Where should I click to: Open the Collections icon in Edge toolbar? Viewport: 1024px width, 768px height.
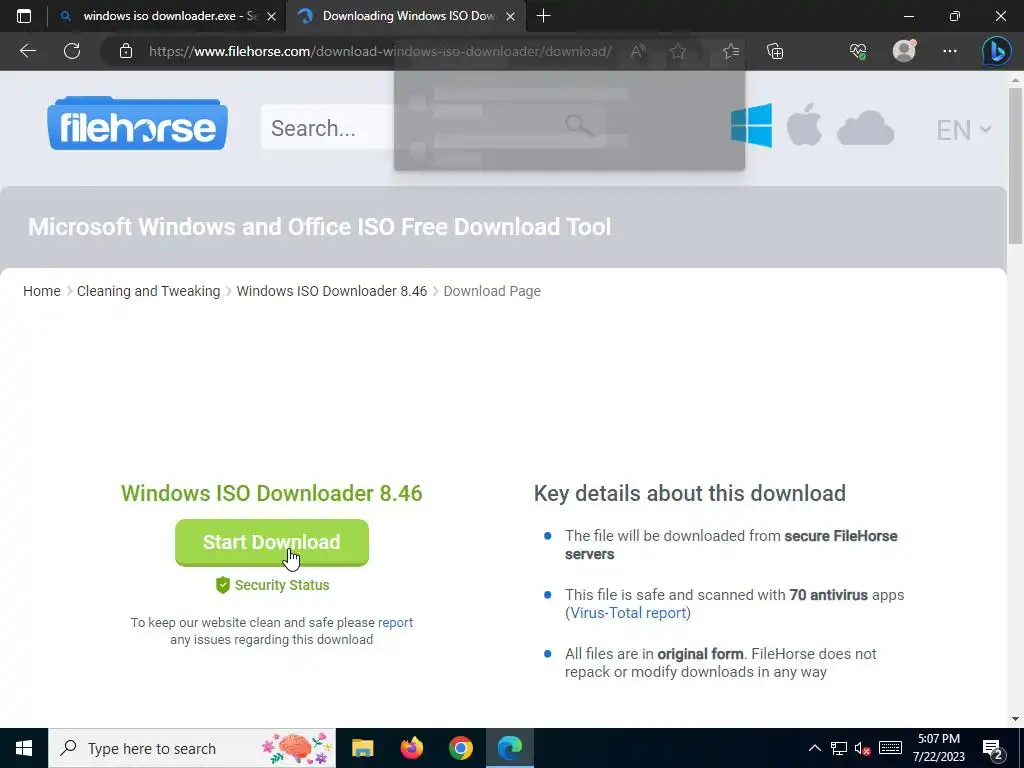775,51
